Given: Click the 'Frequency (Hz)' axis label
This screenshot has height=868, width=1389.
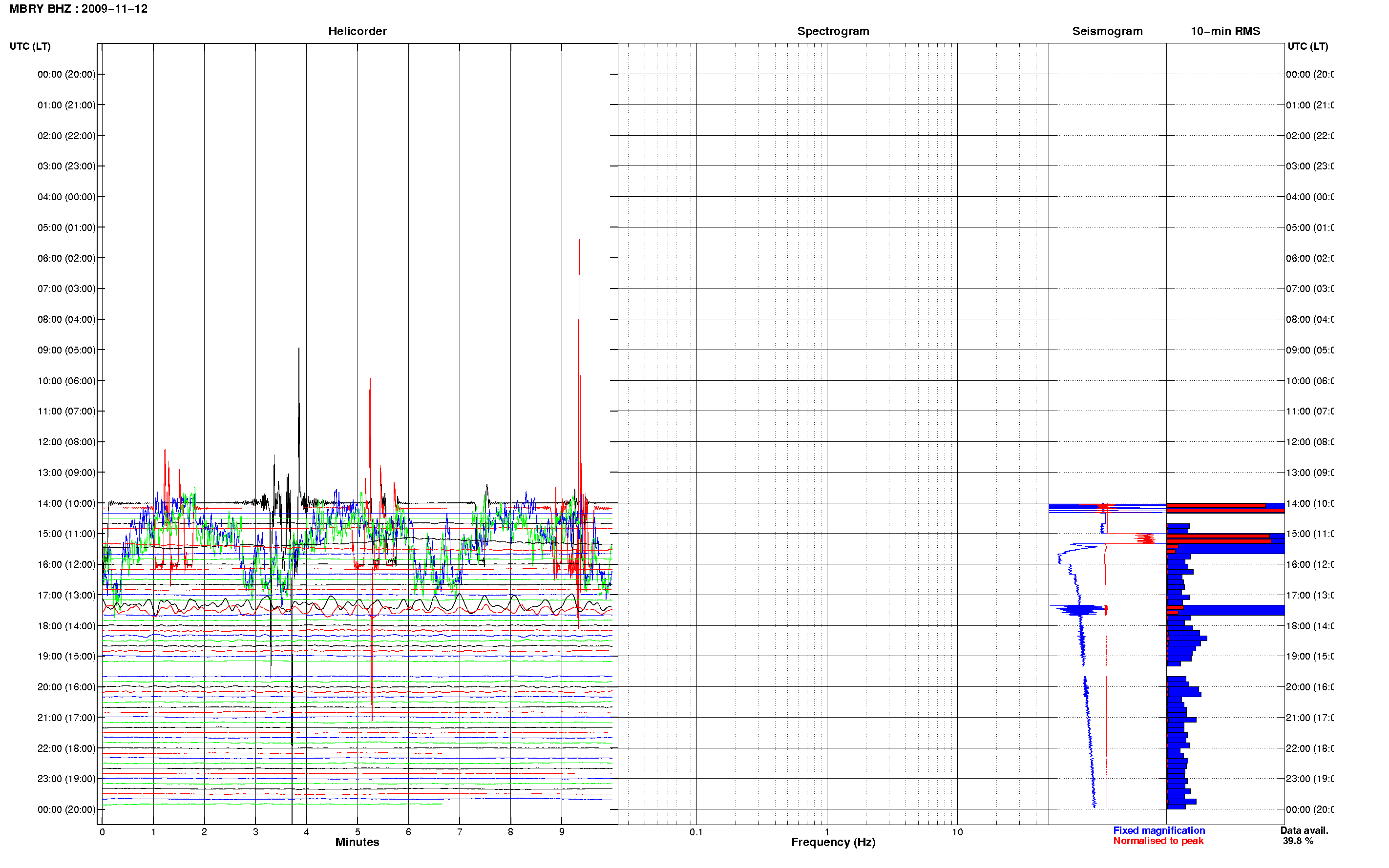Looking at the screenshot, I should pos(833,842).
